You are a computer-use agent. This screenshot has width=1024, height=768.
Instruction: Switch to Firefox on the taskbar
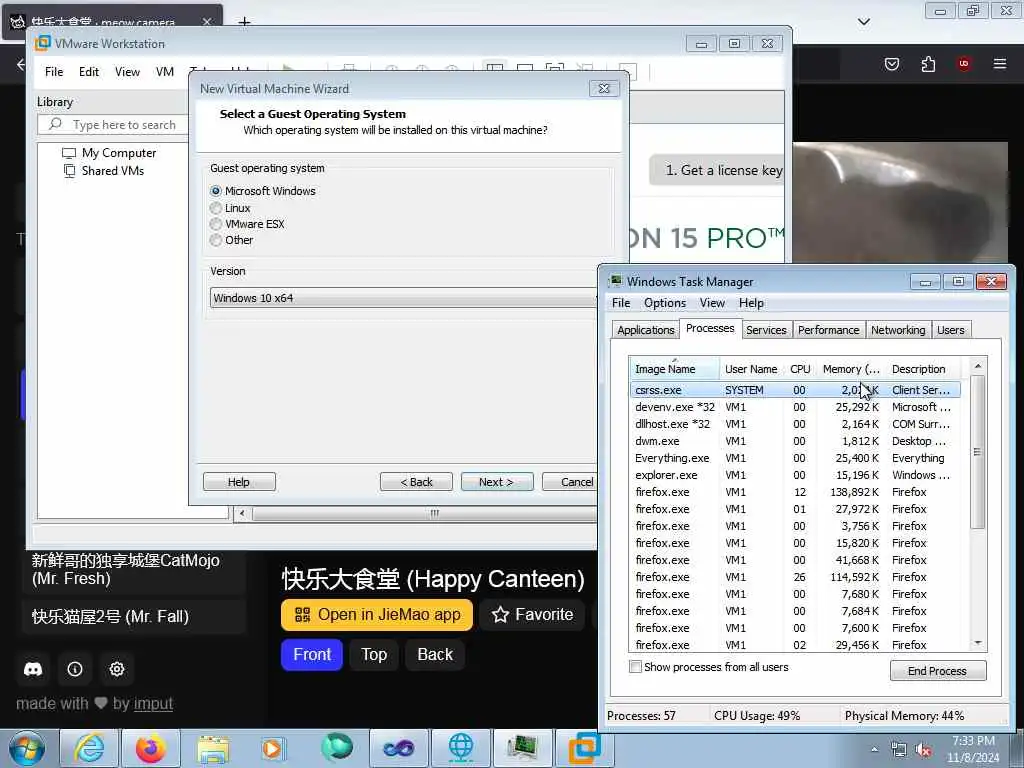coord(151,748)
